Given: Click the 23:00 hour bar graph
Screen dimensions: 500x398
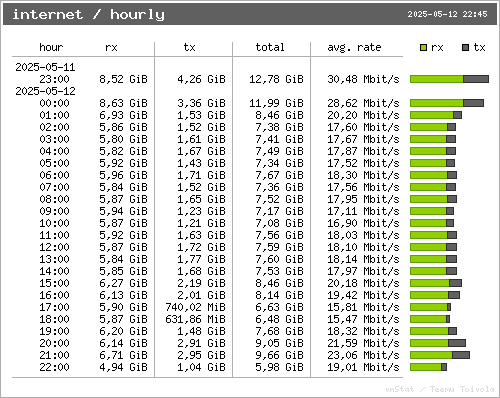Looking at the screenshot, I should (449, 79).
